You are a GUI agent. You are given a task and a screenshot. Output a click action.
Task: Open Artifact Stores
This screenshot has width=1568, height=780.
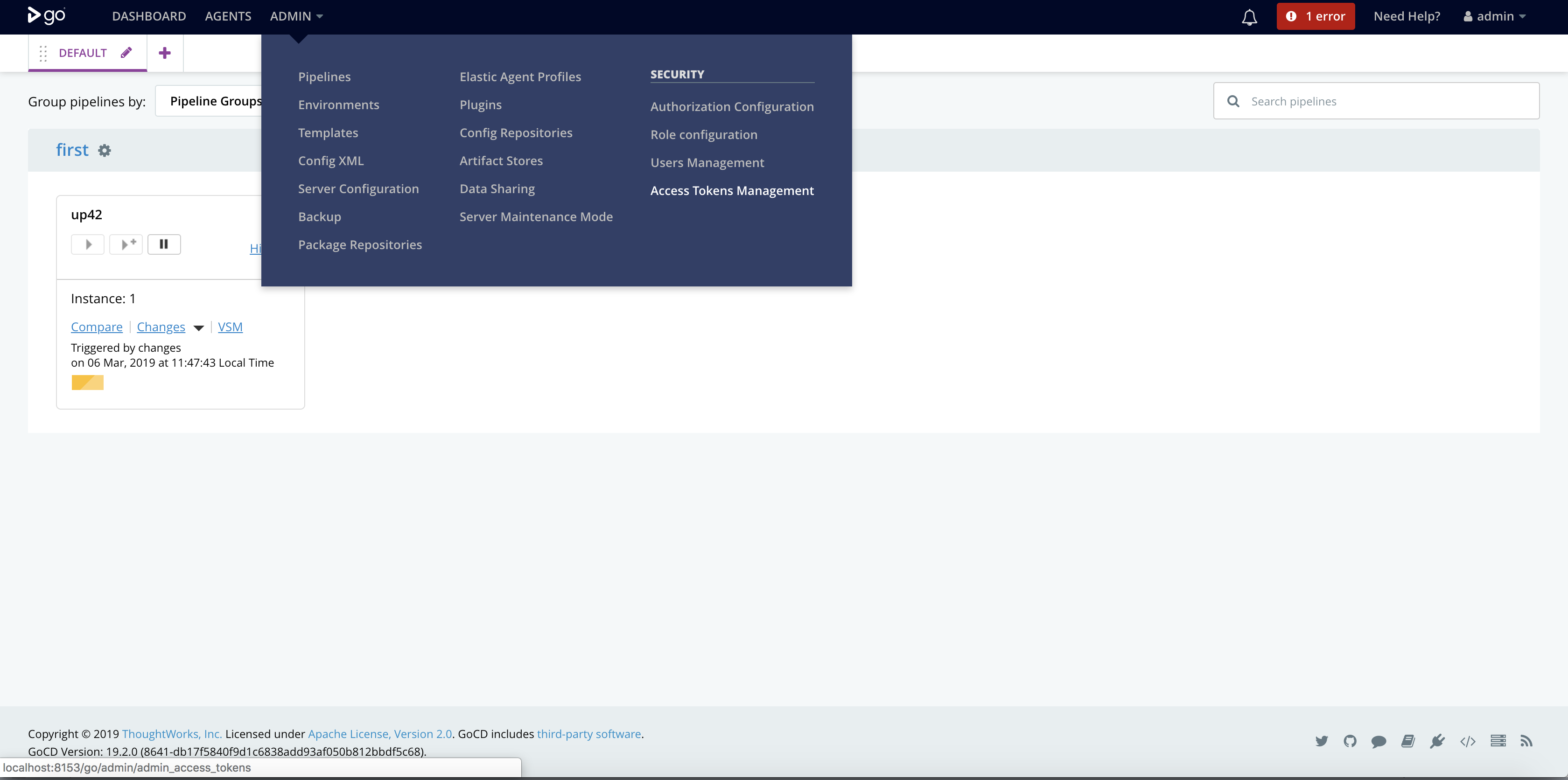(501, 160)
